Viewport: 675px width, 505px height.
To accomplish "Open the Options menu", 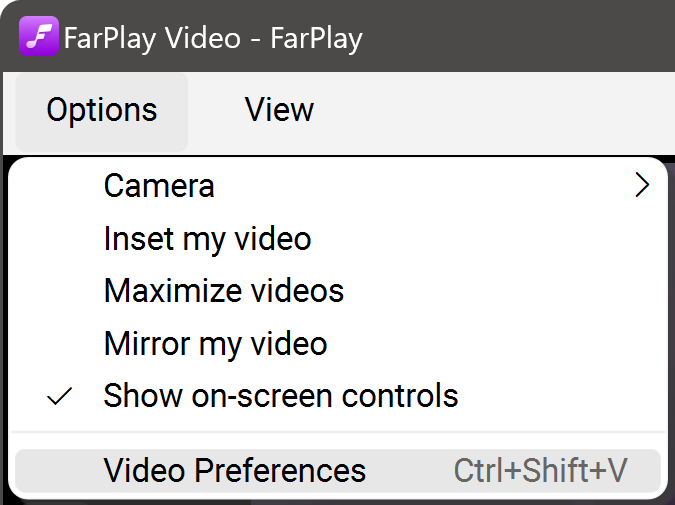I will click(101, 109).
